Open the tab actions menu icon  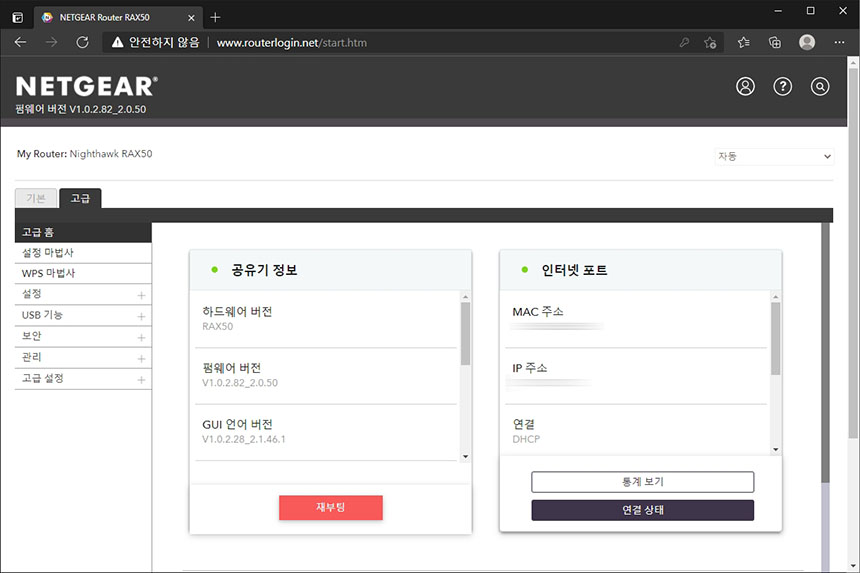click(x=18, y=18)
